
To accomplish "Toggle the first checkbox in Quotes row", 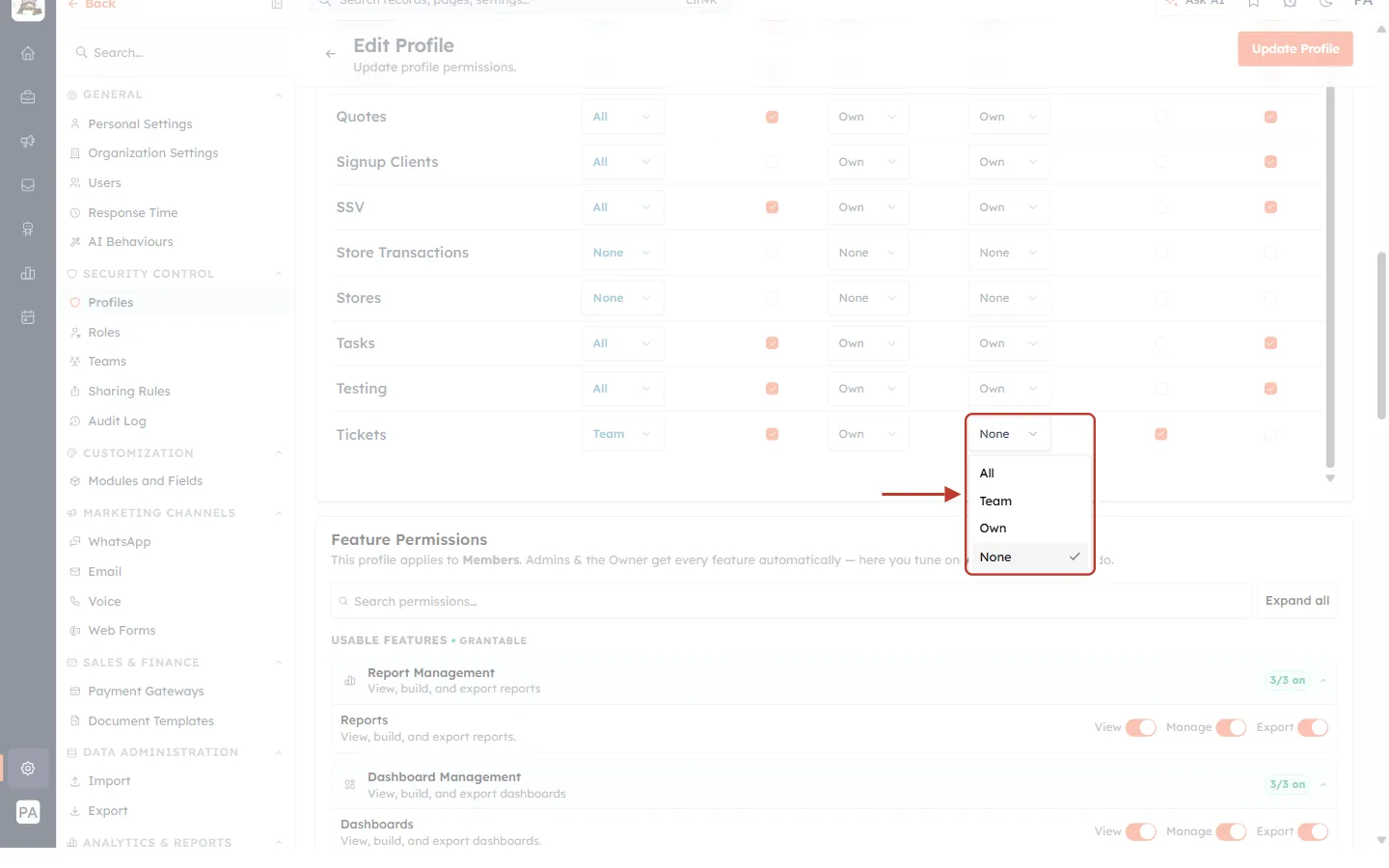I will tap(772, 117).
